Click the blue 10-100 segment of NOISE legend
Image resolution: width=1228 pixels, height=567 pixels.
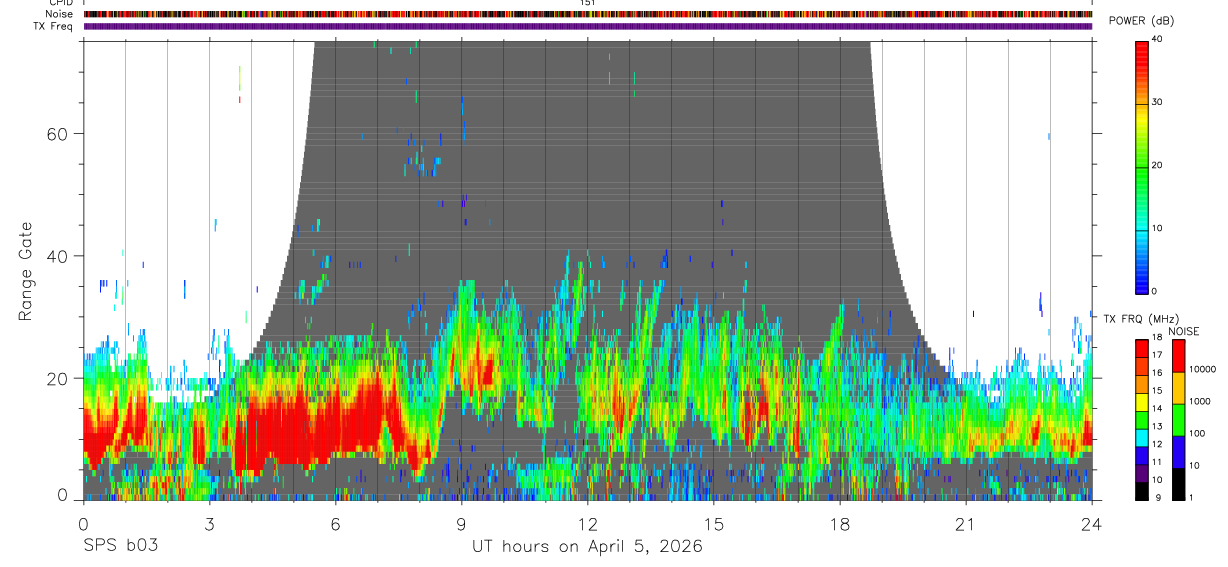coord(1179,451)
